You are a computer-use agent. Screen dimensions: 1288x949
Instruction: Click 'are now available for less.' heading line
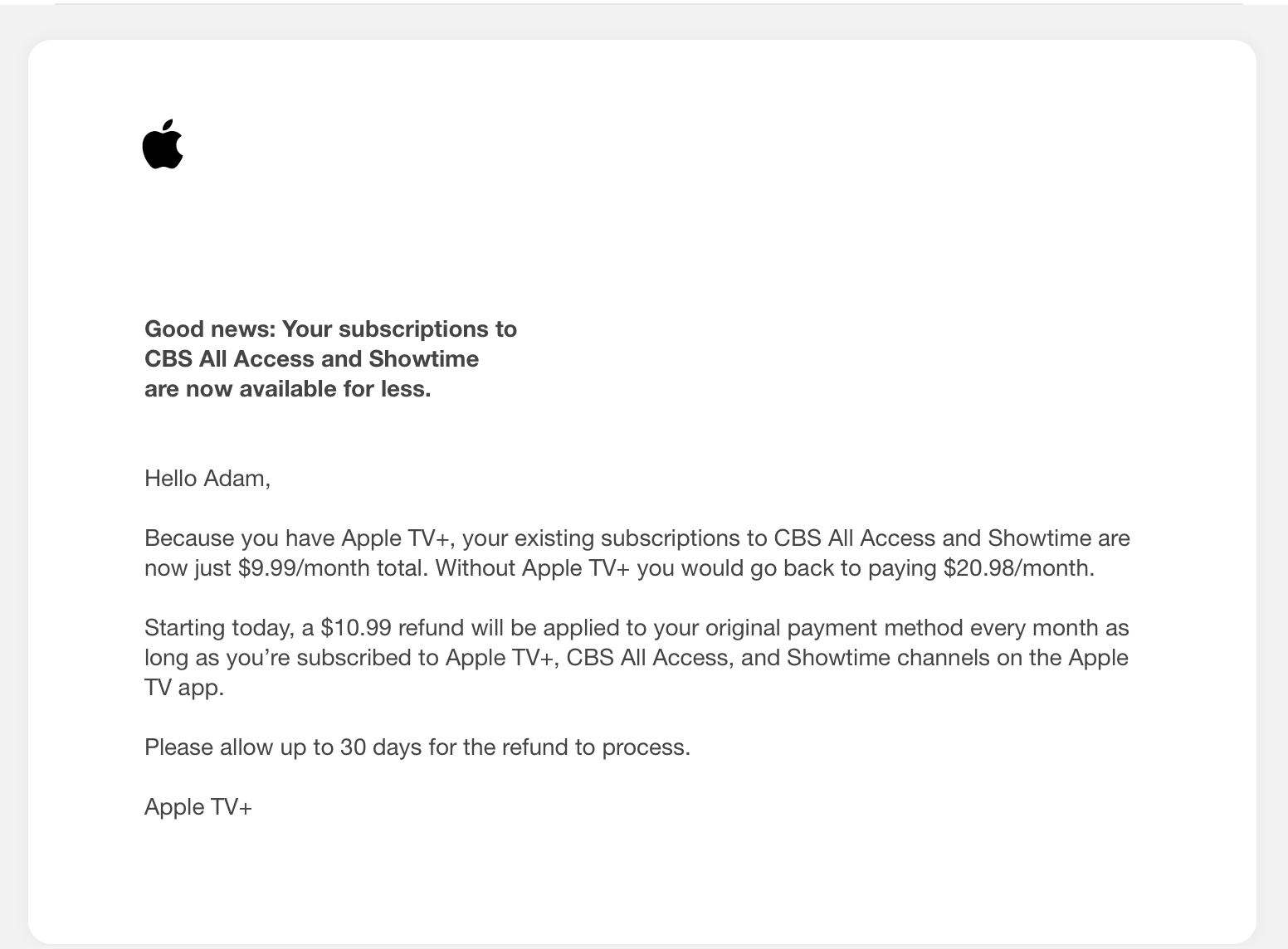287,389
